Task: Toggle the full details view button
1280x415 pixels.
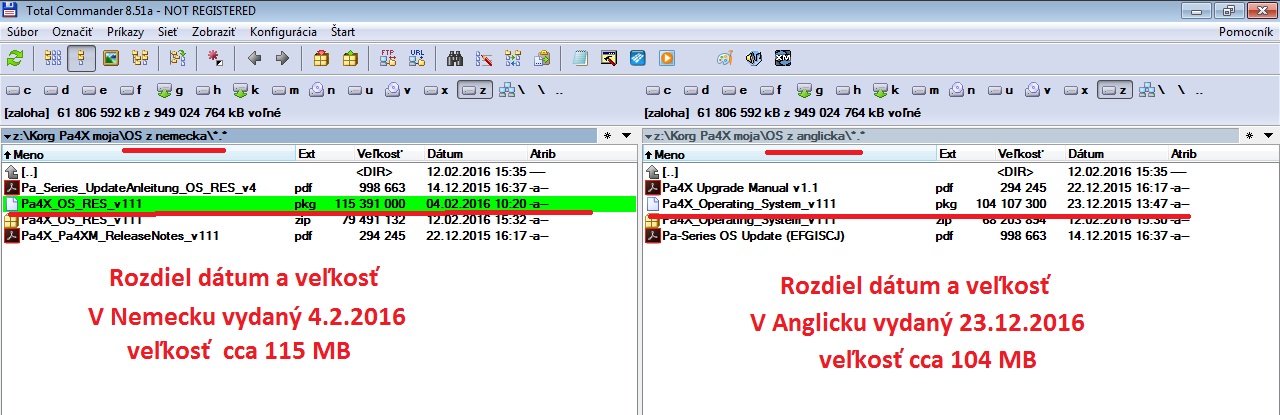Action: click(82, 58)
